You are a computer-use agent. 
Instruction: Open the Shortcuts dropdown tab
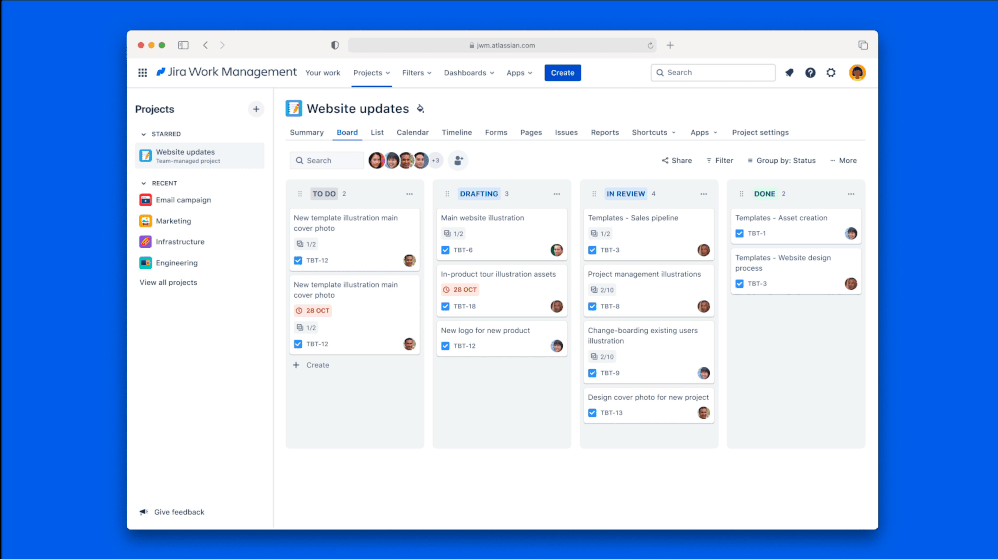tap(654, 132)
